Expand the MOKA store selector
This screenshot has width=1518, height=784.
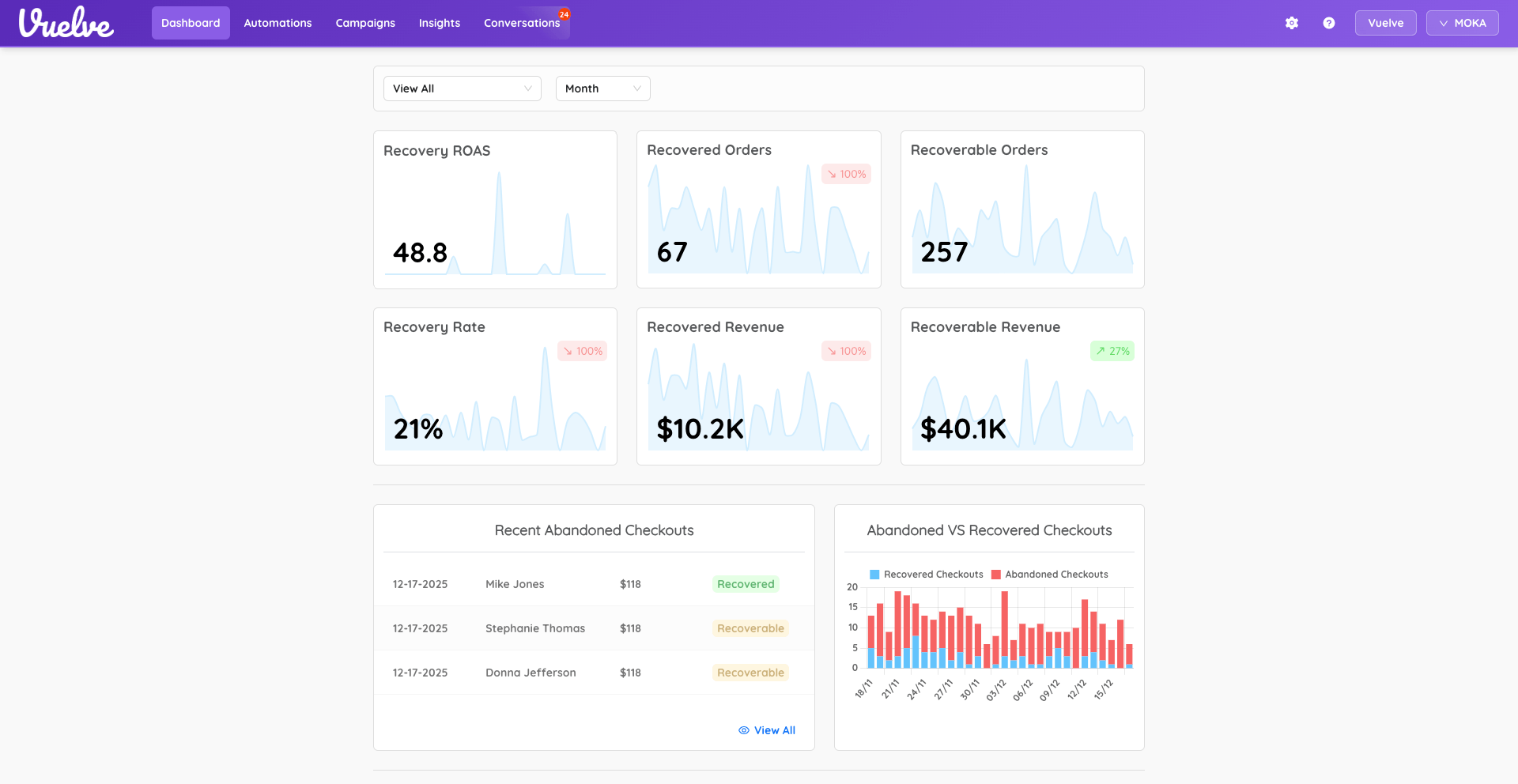pos(1462,23)
